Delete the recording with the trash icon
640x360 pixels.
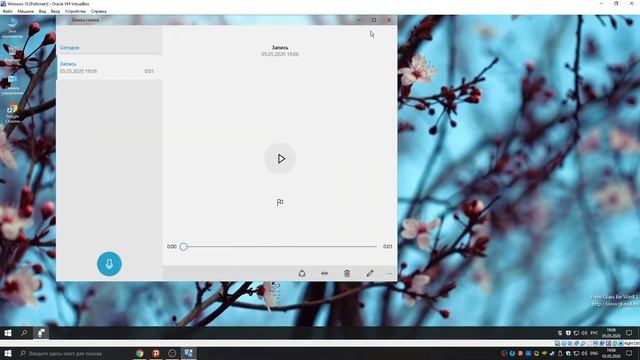[x=347, y=273]
